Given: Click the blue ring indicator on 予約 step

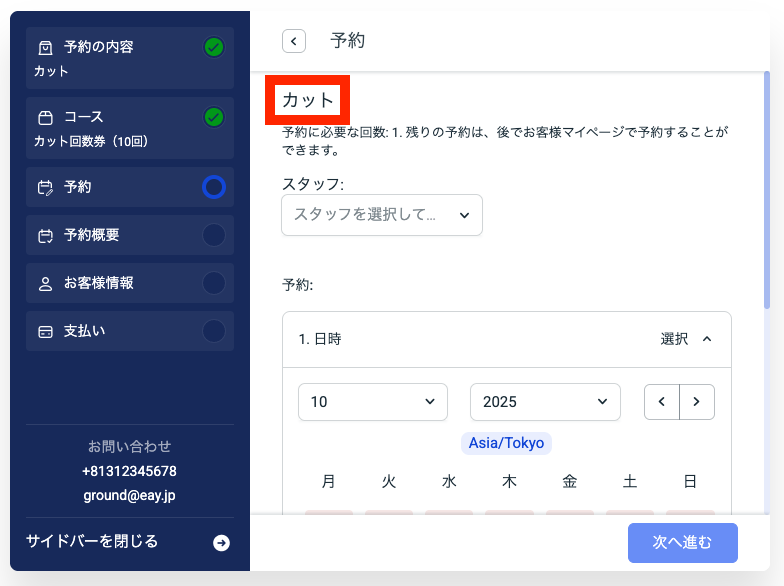Looking at the screenshot, I should coord(213,187).
